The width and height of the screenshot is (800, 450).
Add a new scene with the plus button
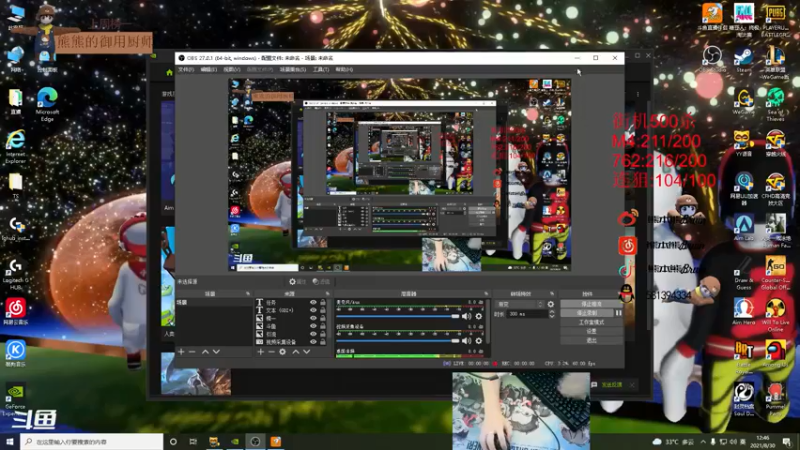181,352
